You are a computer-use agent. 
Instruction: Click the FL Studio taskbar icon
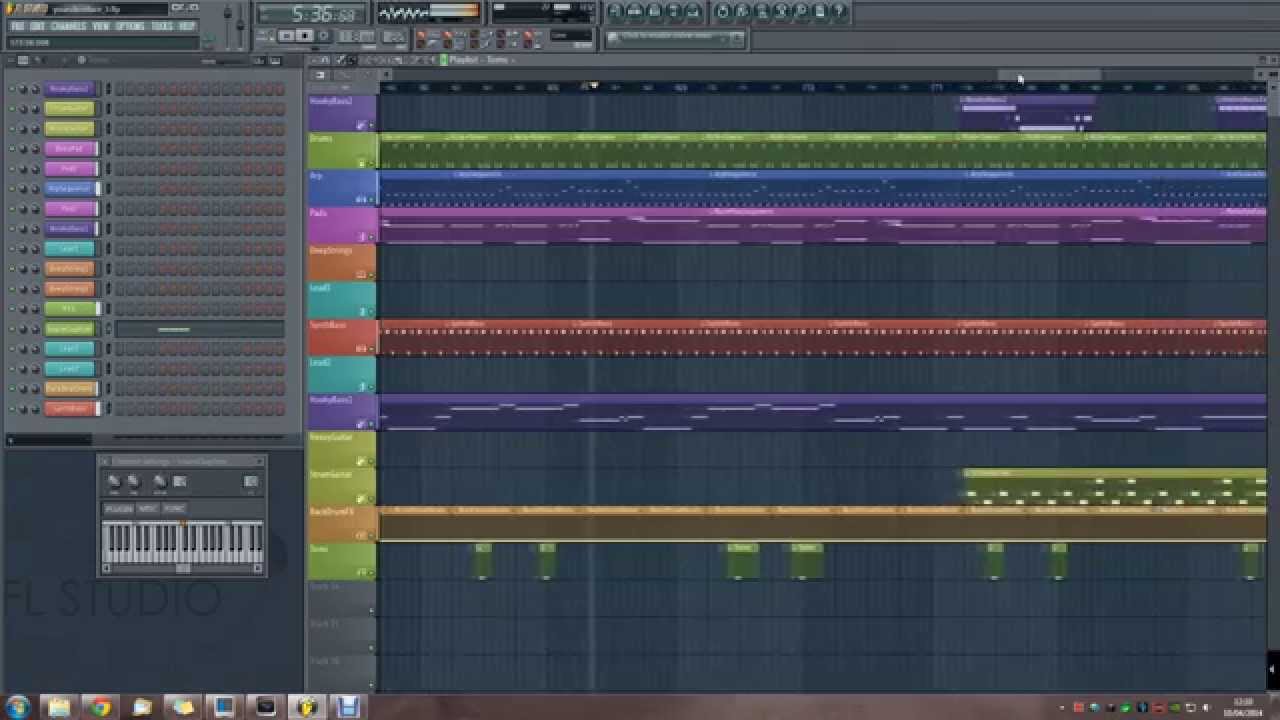click(x=306, y=707)
